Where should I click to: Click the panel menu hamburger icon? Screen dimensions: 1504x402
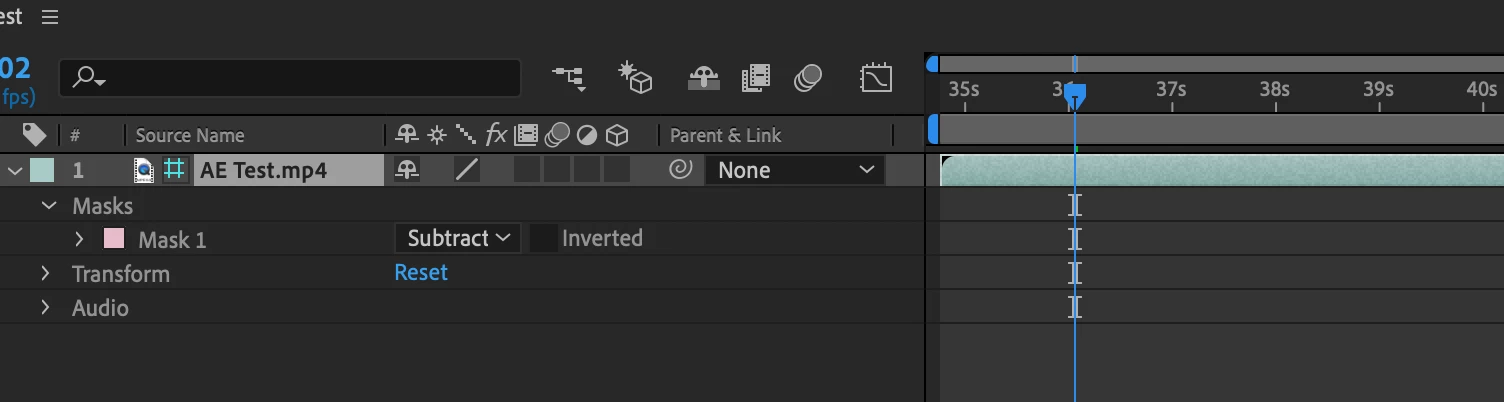tap(50, 17)
